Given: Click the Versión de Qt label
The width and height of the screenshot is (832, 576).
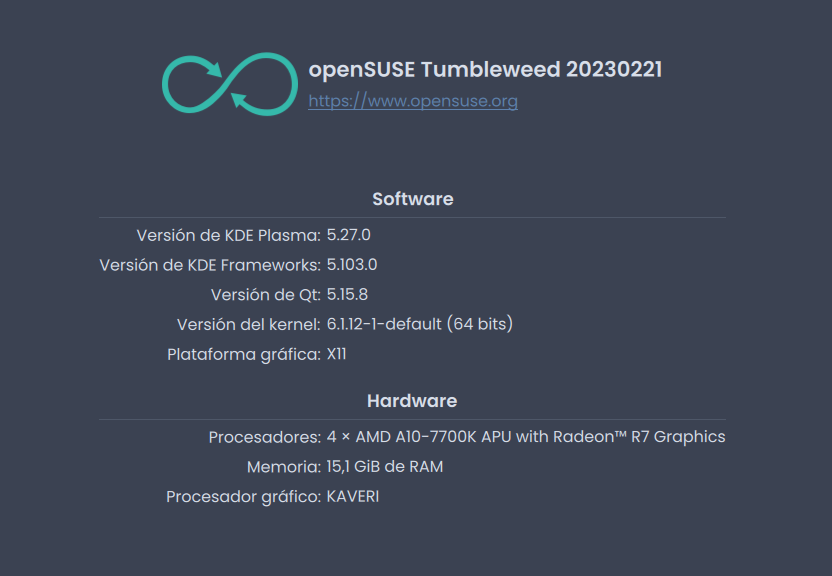Looking at the screenshot, I should (266, 295).
